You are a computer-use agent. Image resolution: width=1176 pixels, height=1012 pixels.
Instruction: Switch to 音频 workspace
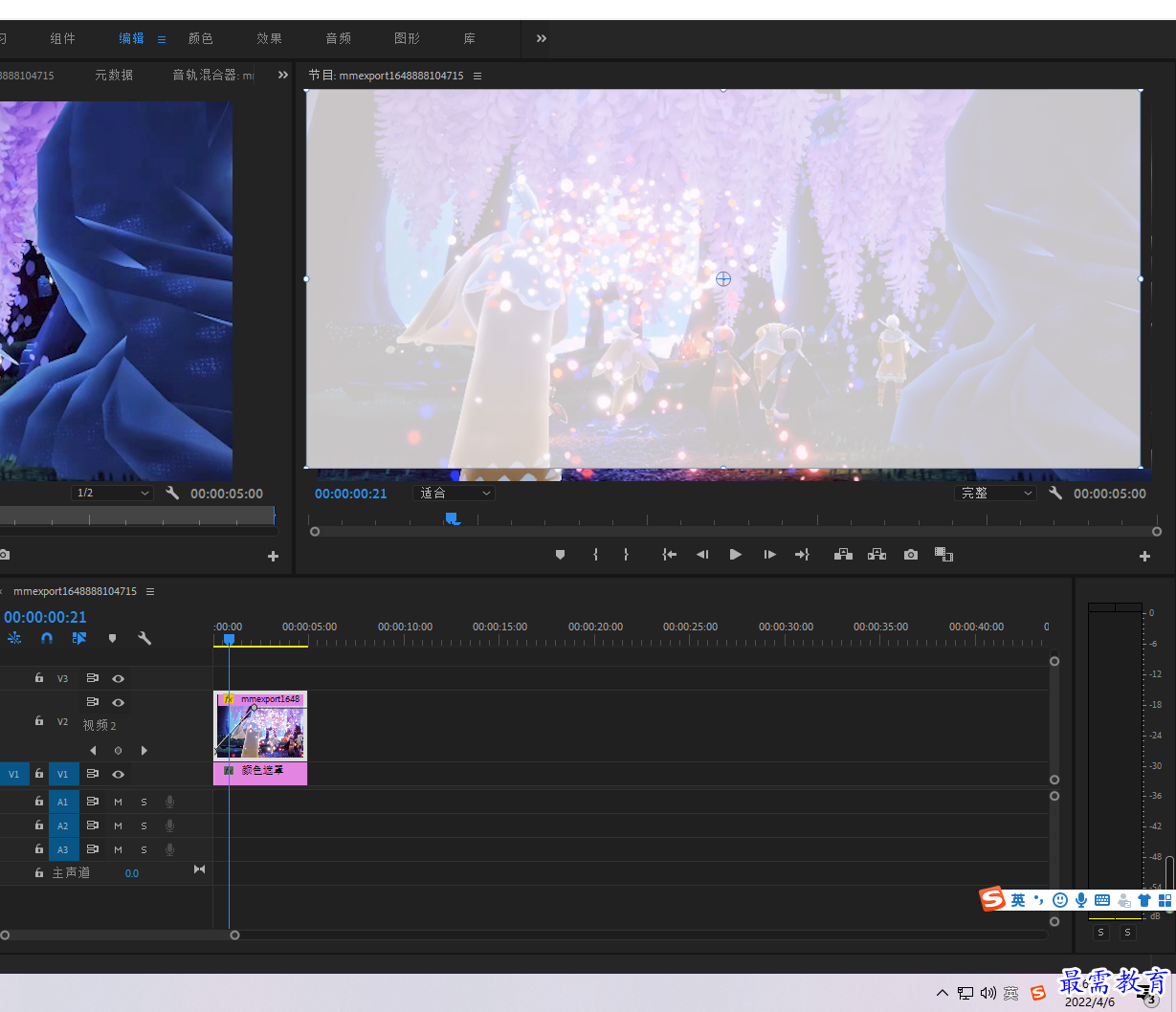(x=338, y=38)
